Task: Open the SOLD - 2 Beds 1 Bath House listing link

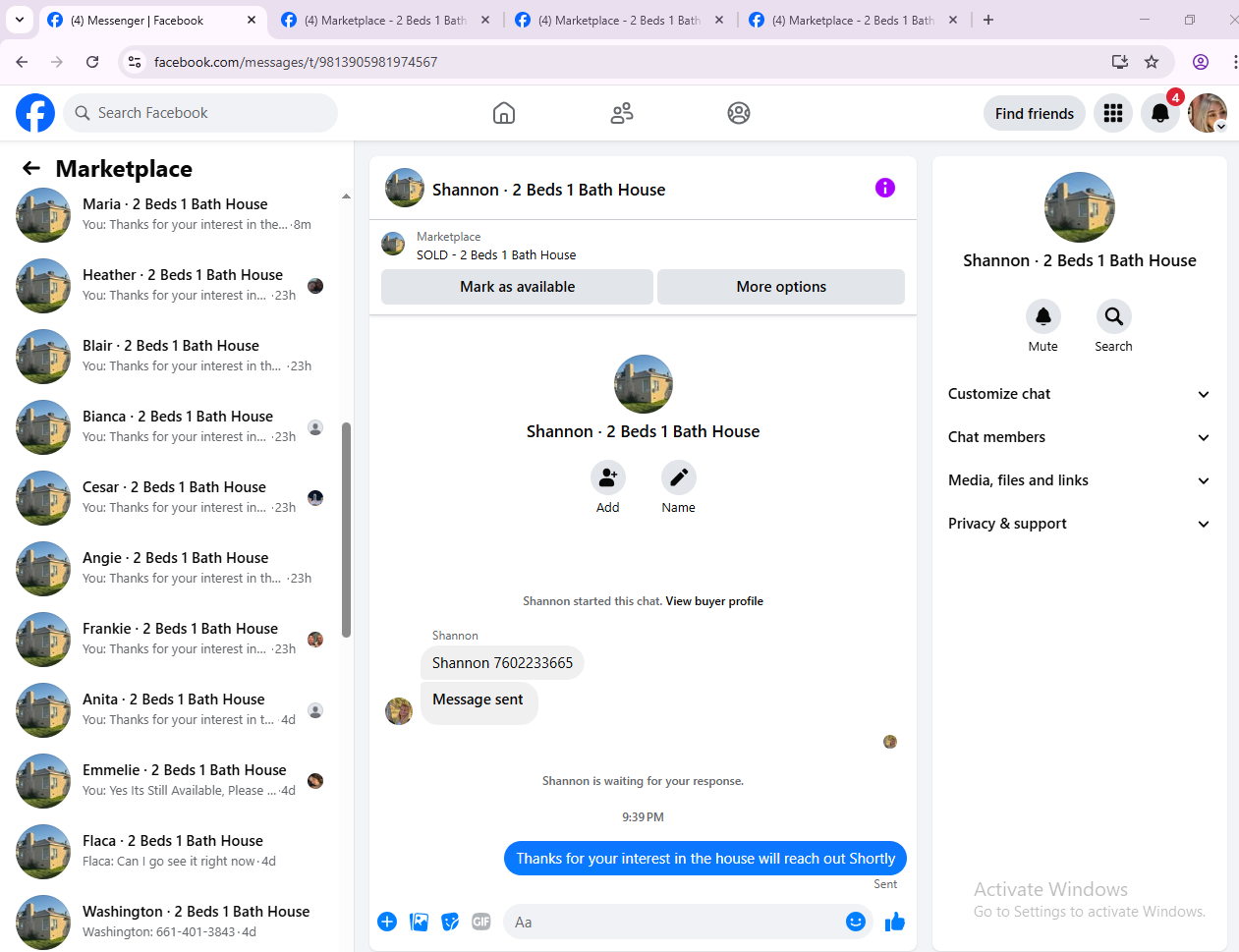Action: tap(496, 254)
